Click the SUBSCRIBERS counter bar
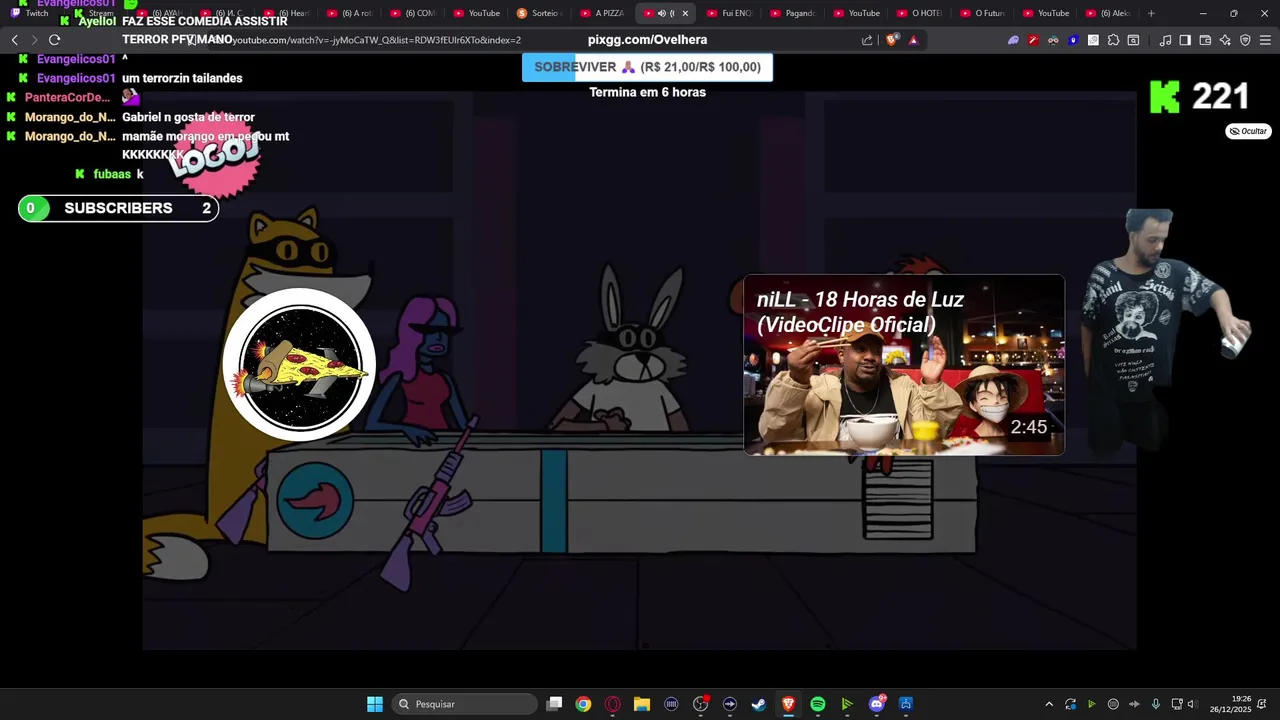This screenshot has width=1280, height=720. (x=118, y=208)
